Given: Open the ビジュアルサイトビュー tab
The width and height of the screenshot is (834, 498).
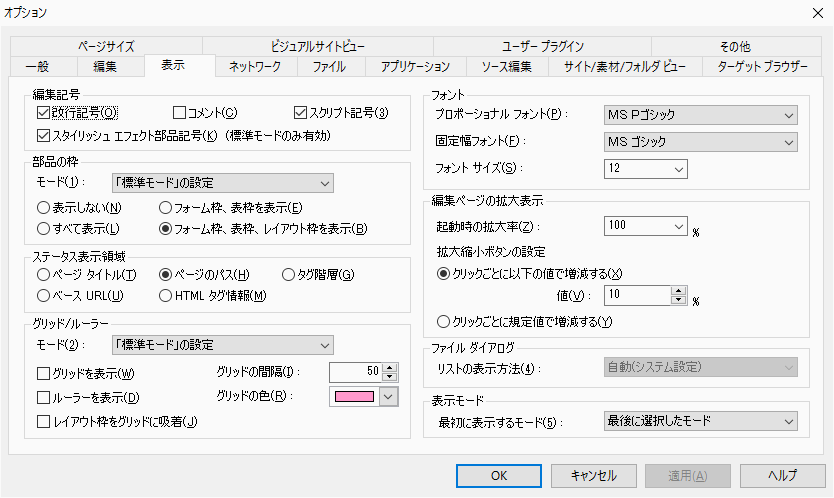Looking at the screenshot, I should tap(317, 46).
